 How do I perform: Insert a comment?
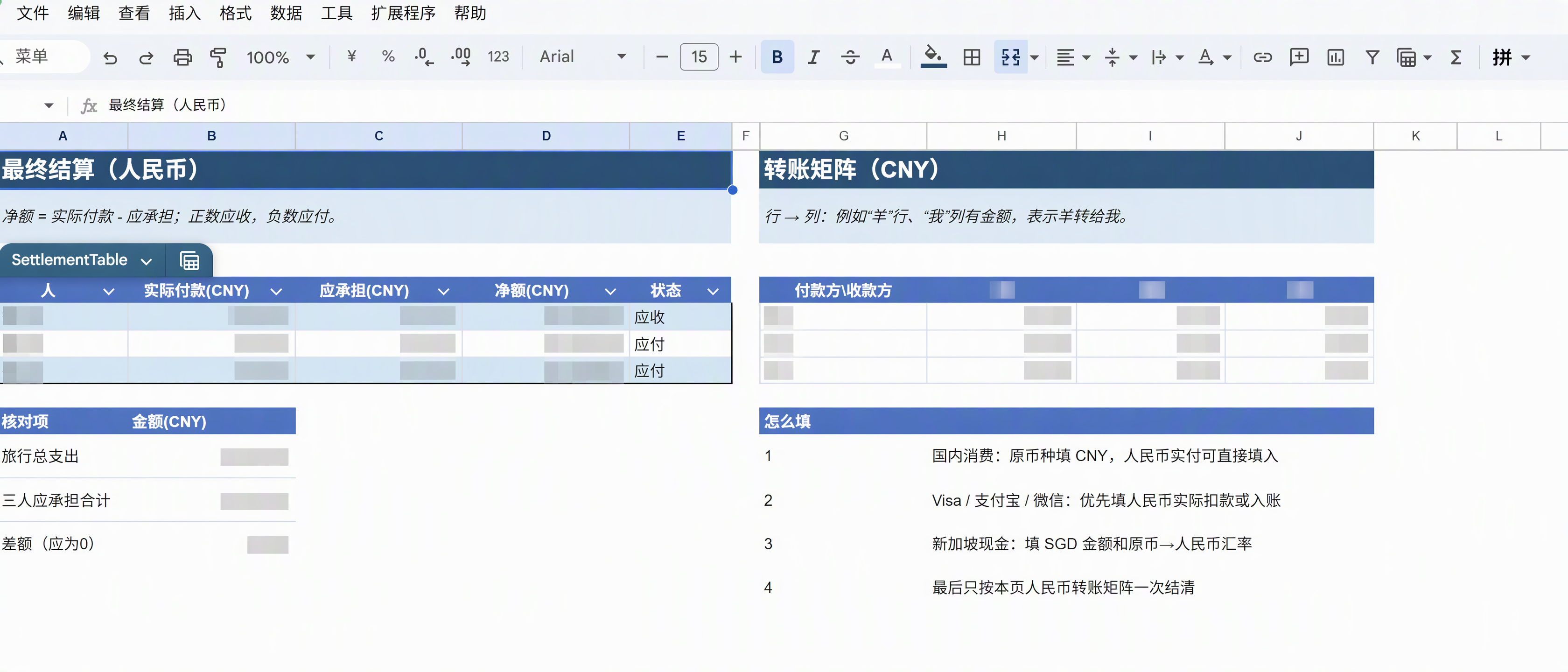(1299, 57)
